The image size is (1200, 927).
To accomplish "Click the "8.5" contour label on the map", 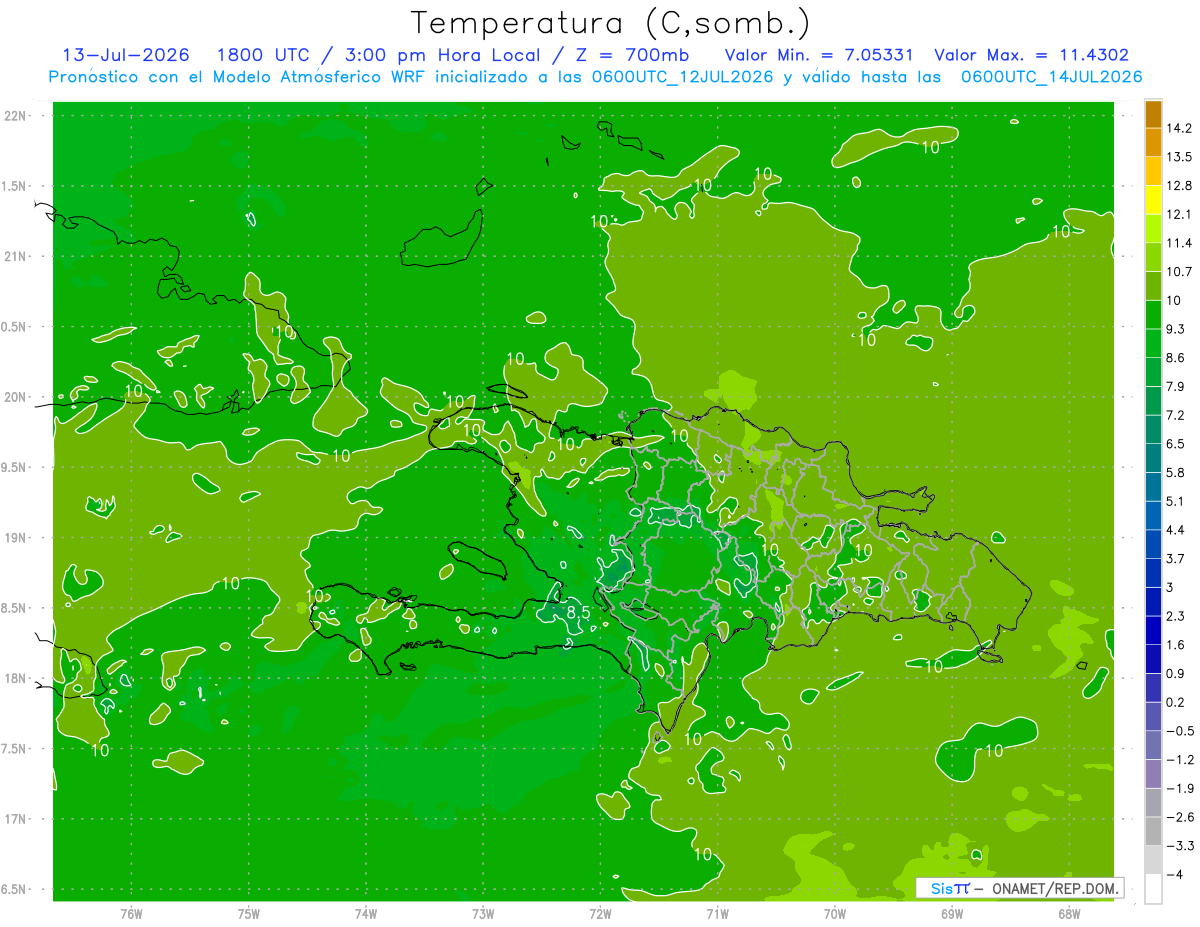I will click(578, 612).
